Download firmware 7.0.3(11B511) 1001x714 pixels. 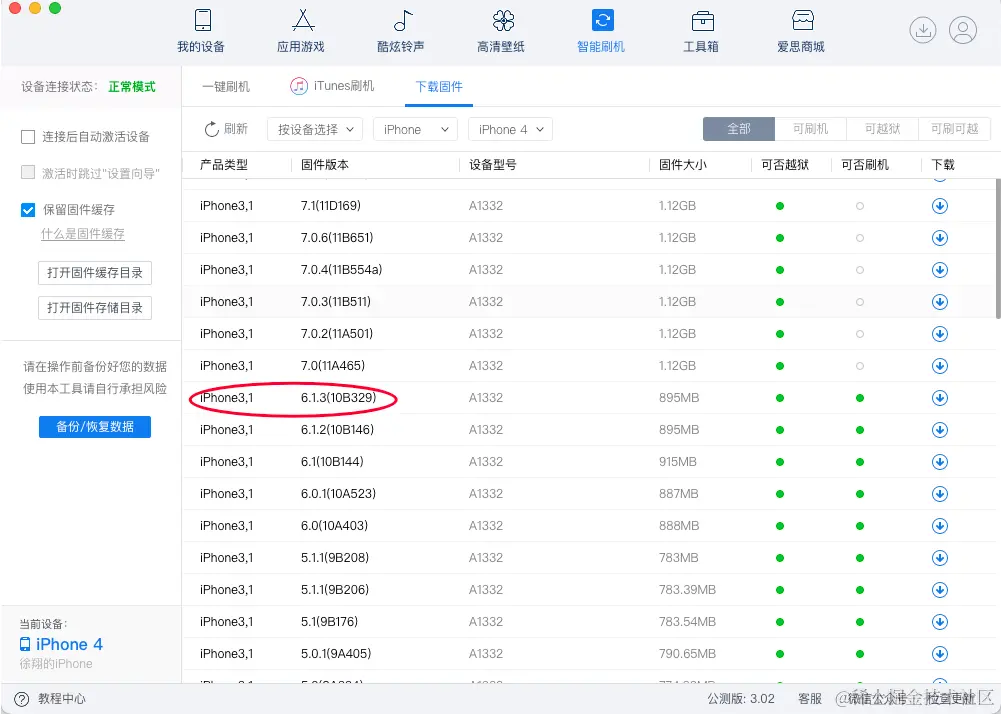(940, 301)
